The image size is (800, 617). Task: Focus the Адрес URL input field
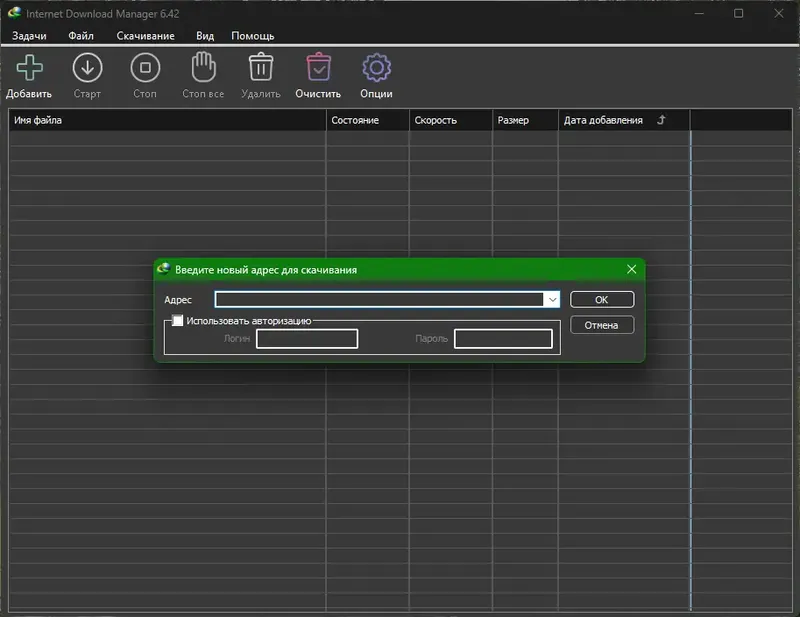coord(379,300)
